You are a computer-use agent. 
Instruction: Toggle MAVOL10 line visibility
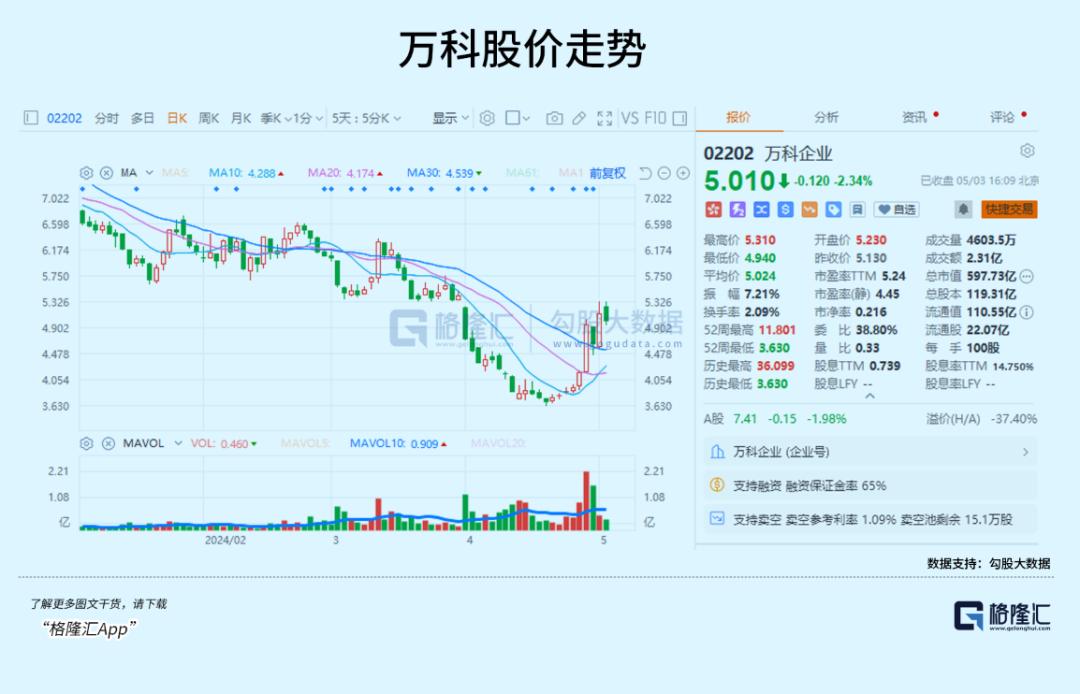point(398,443)
